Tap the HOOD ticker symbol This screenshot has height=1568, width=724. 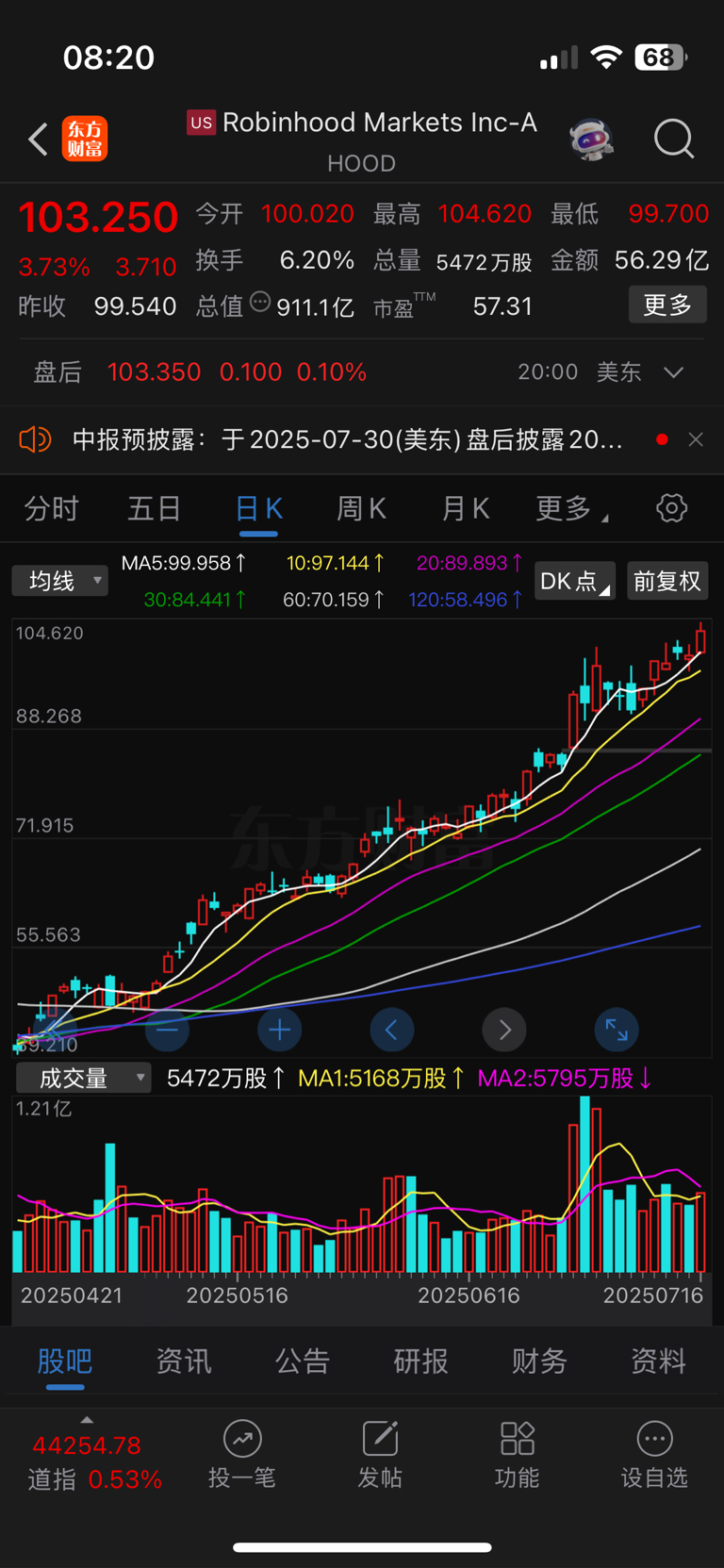tap(361, 164)
